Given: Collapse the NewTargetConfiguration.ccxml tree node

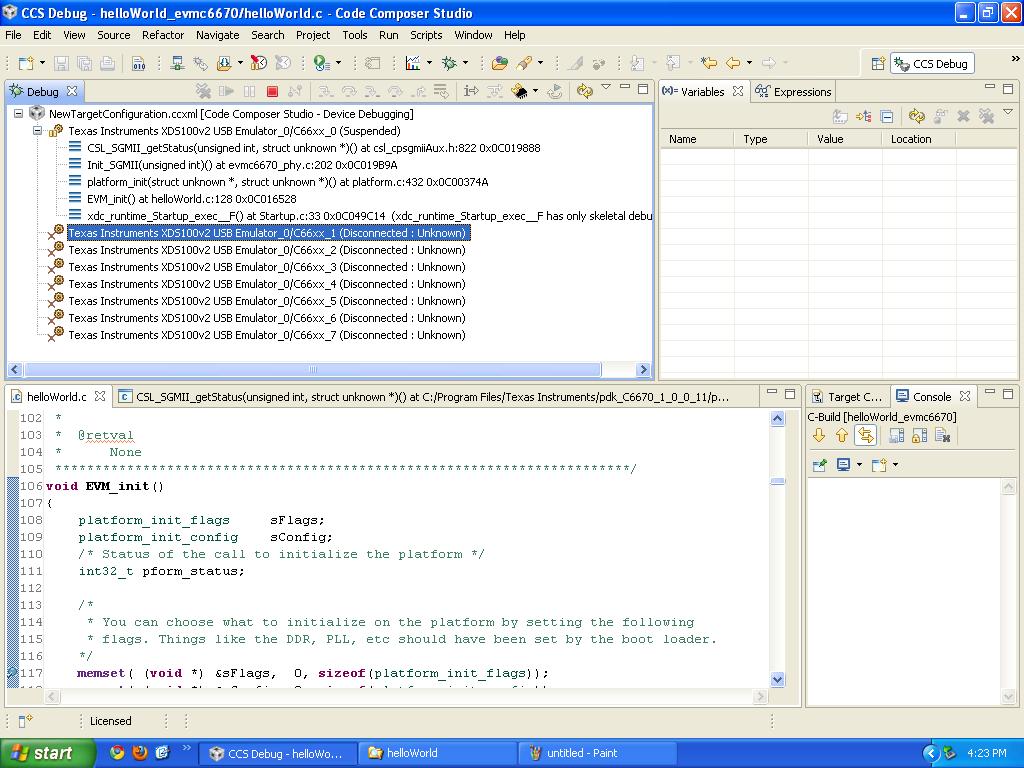Looking at the screenshot, I should pos(19,114).
